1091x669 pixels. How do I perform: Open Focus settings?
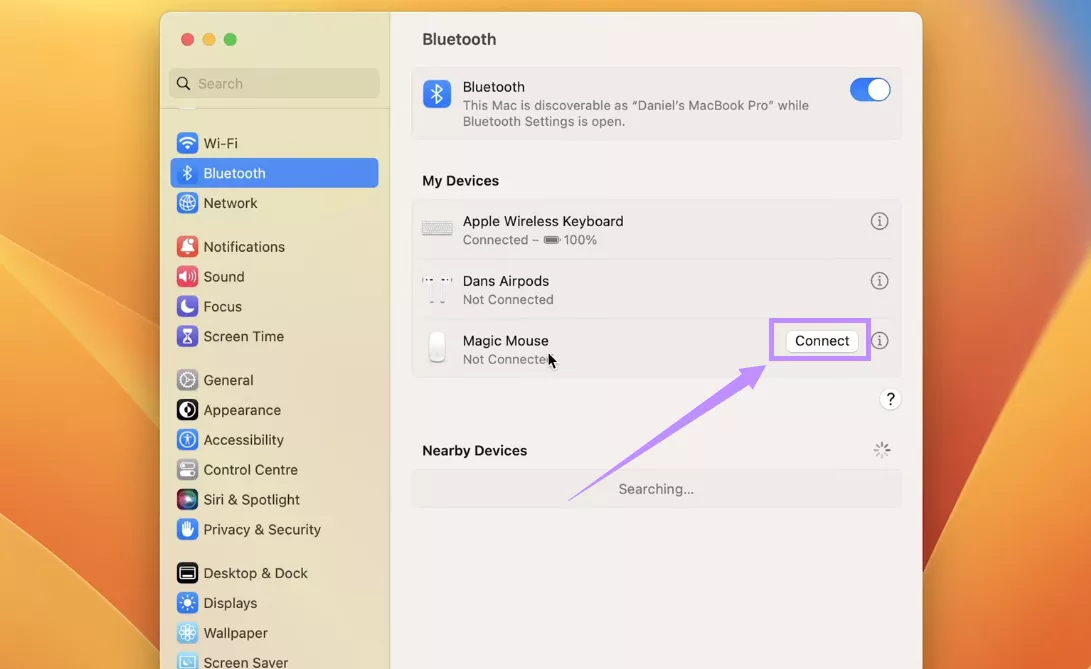tap(222, 307)
